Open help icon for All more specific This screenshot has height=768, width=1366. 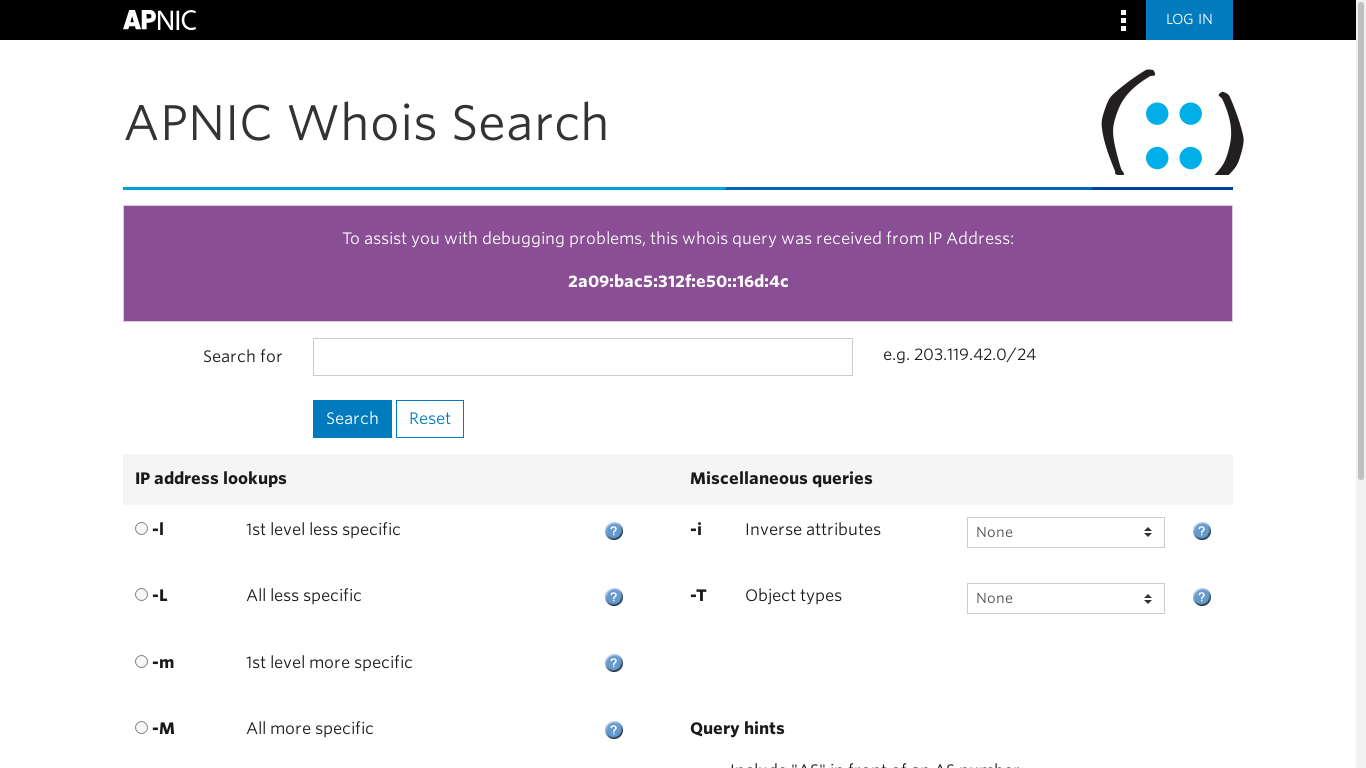614,730
